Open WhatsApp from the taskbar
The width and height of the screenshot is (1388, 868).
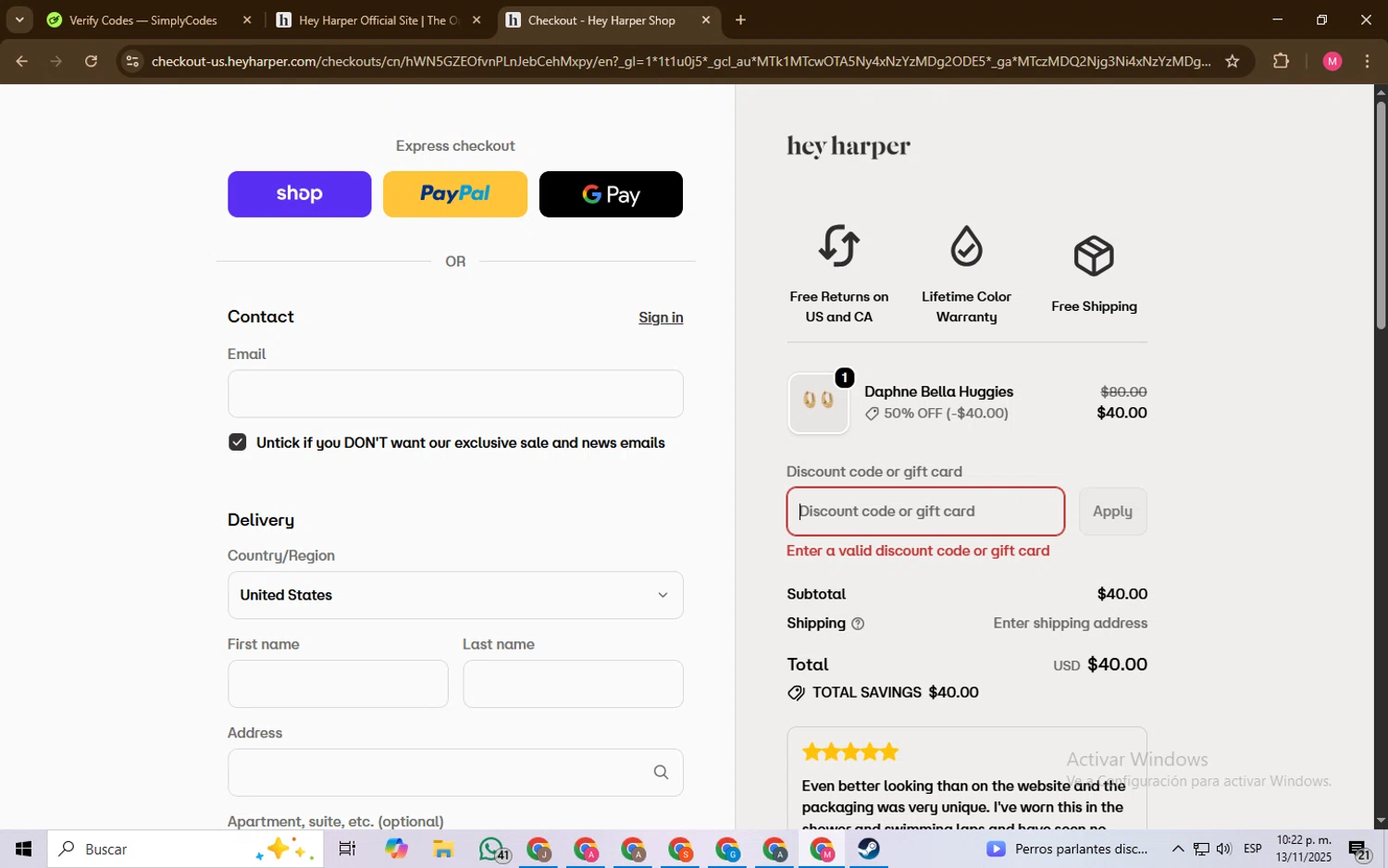point(492,849)
